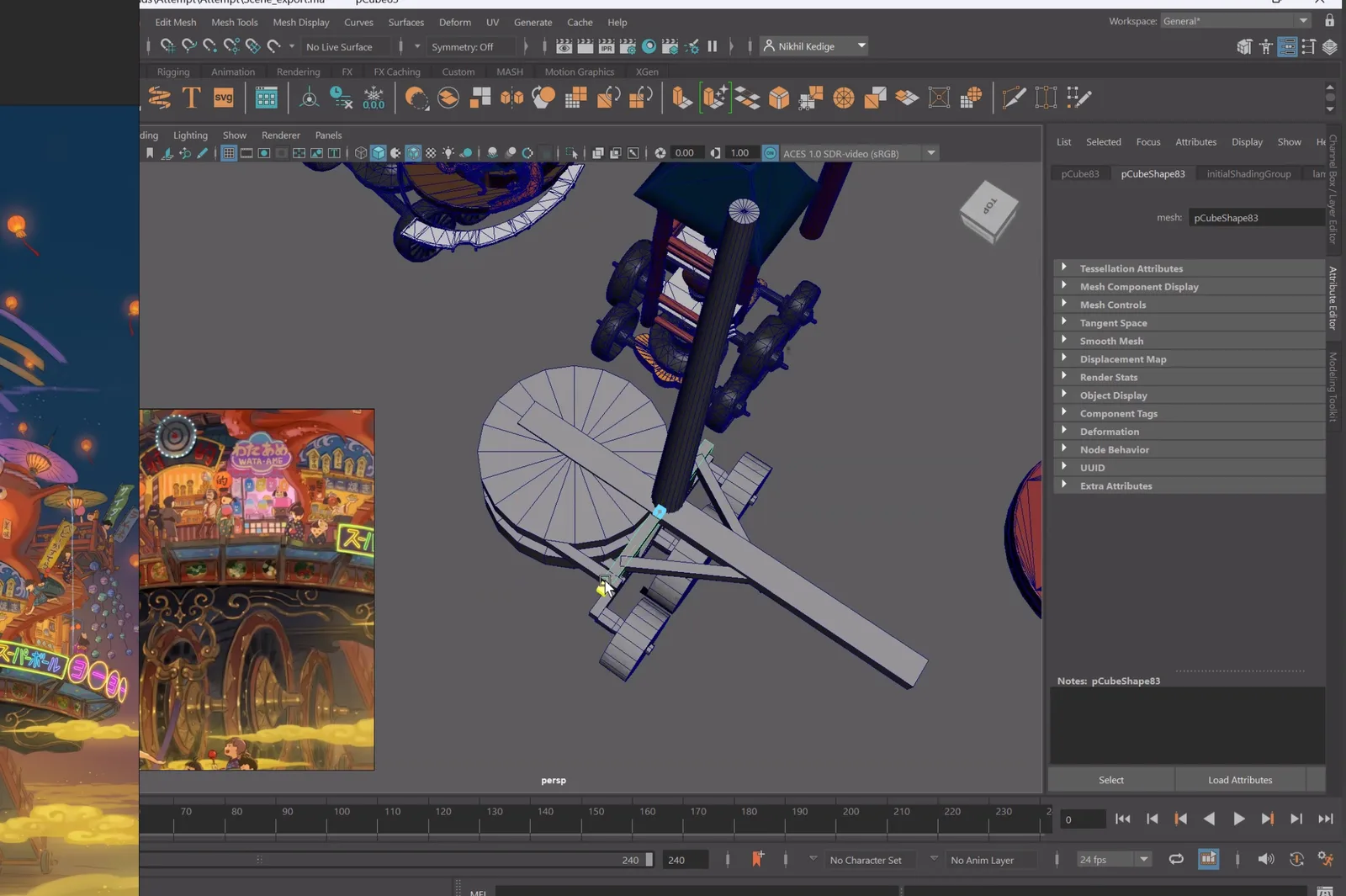Toggle wireframe shading in viewport toolbar
Viewport: 1346px width, 896px height.
(x=361, y=153)
